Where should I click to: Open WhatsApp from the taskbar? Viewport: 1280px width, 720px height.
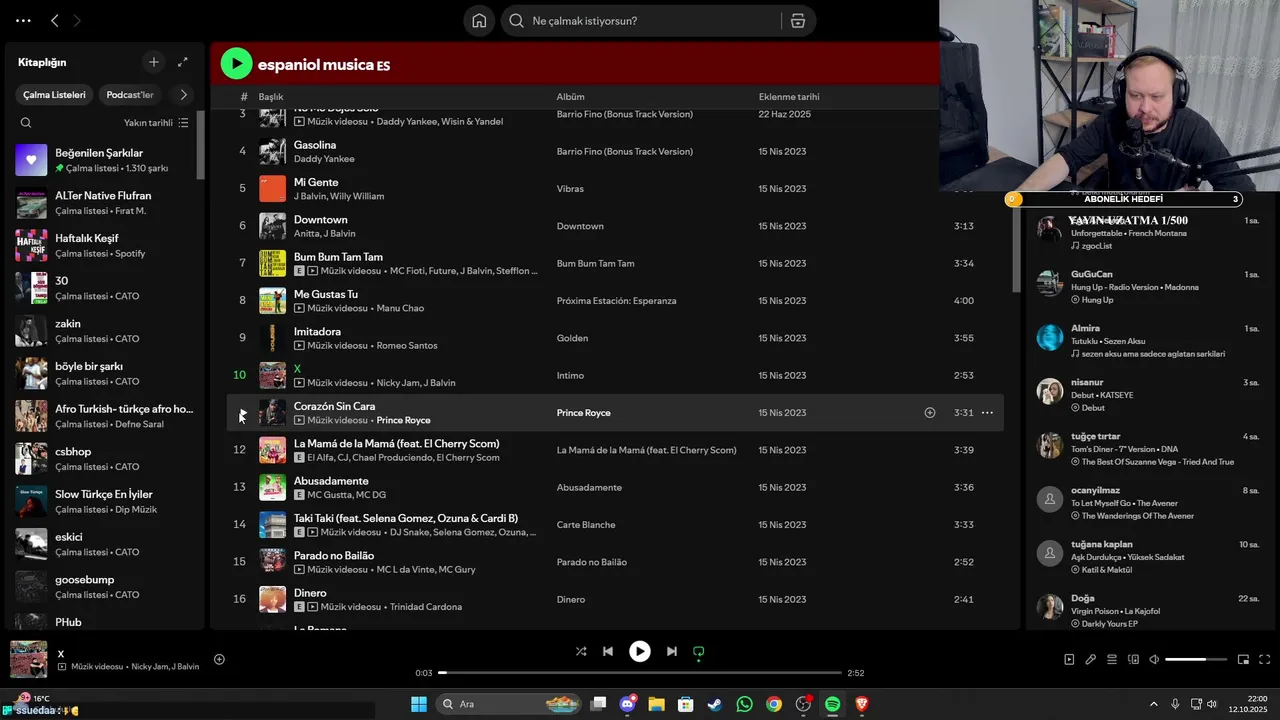click(x=744, y=704)
